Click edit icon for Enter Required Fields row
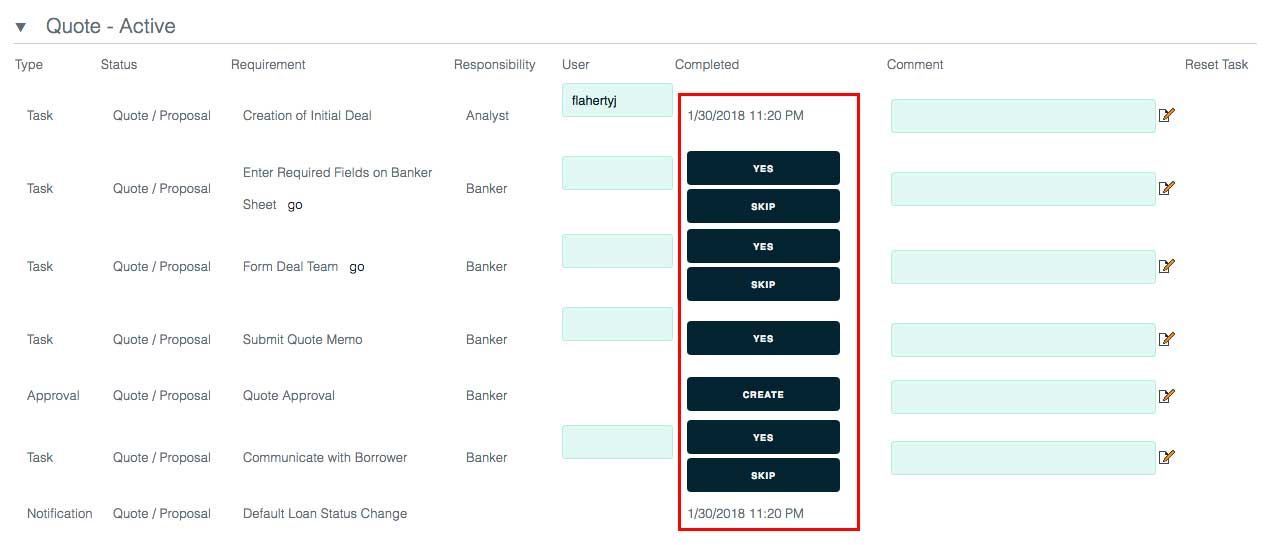 pyautogui.click(x=1166, y=188)
